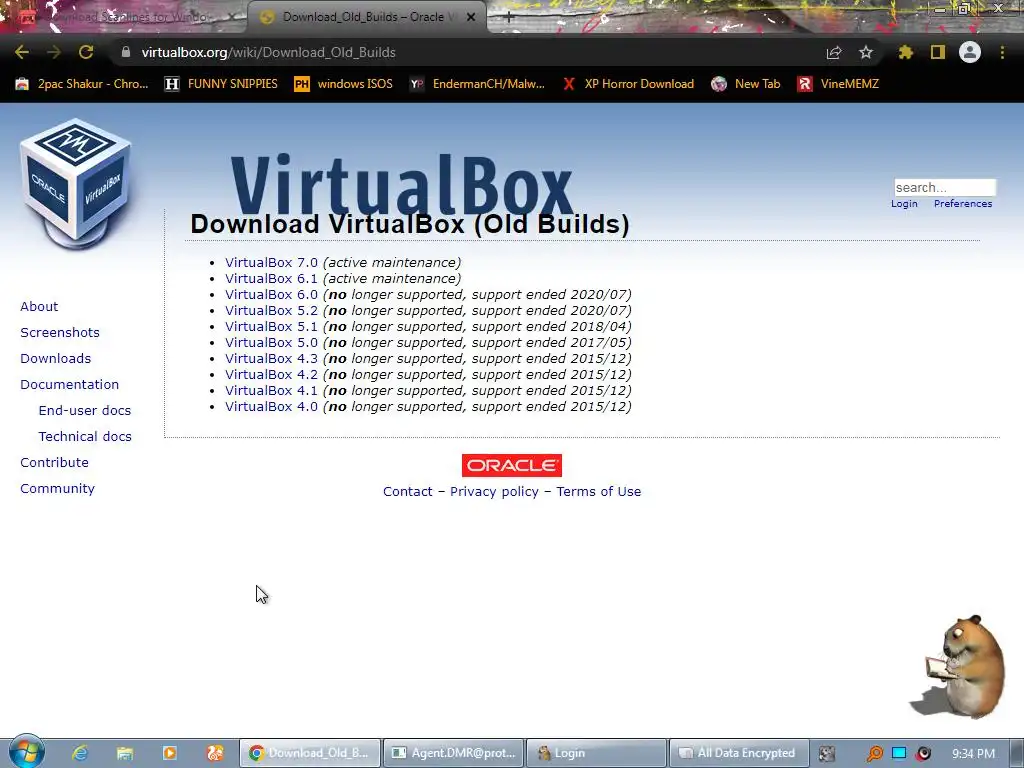1024x768 pixels.
Task: Switch to Agent.DMR@prot... taskbar window
Action: coord(453,753)
